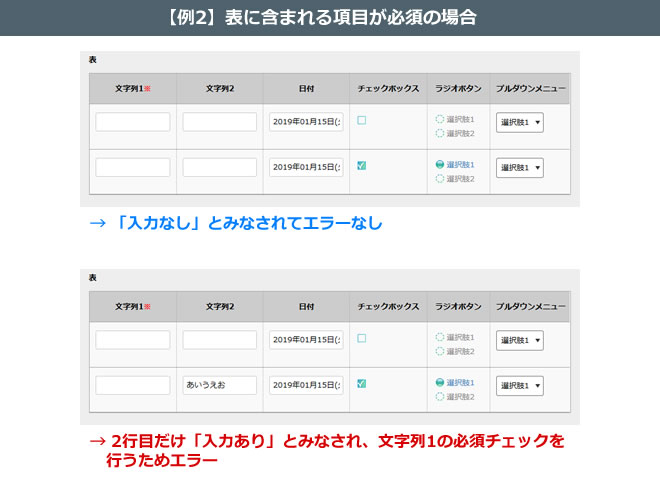
Task: Check the unchecked checkbox in upper table's first row
Action: (361, 120)
